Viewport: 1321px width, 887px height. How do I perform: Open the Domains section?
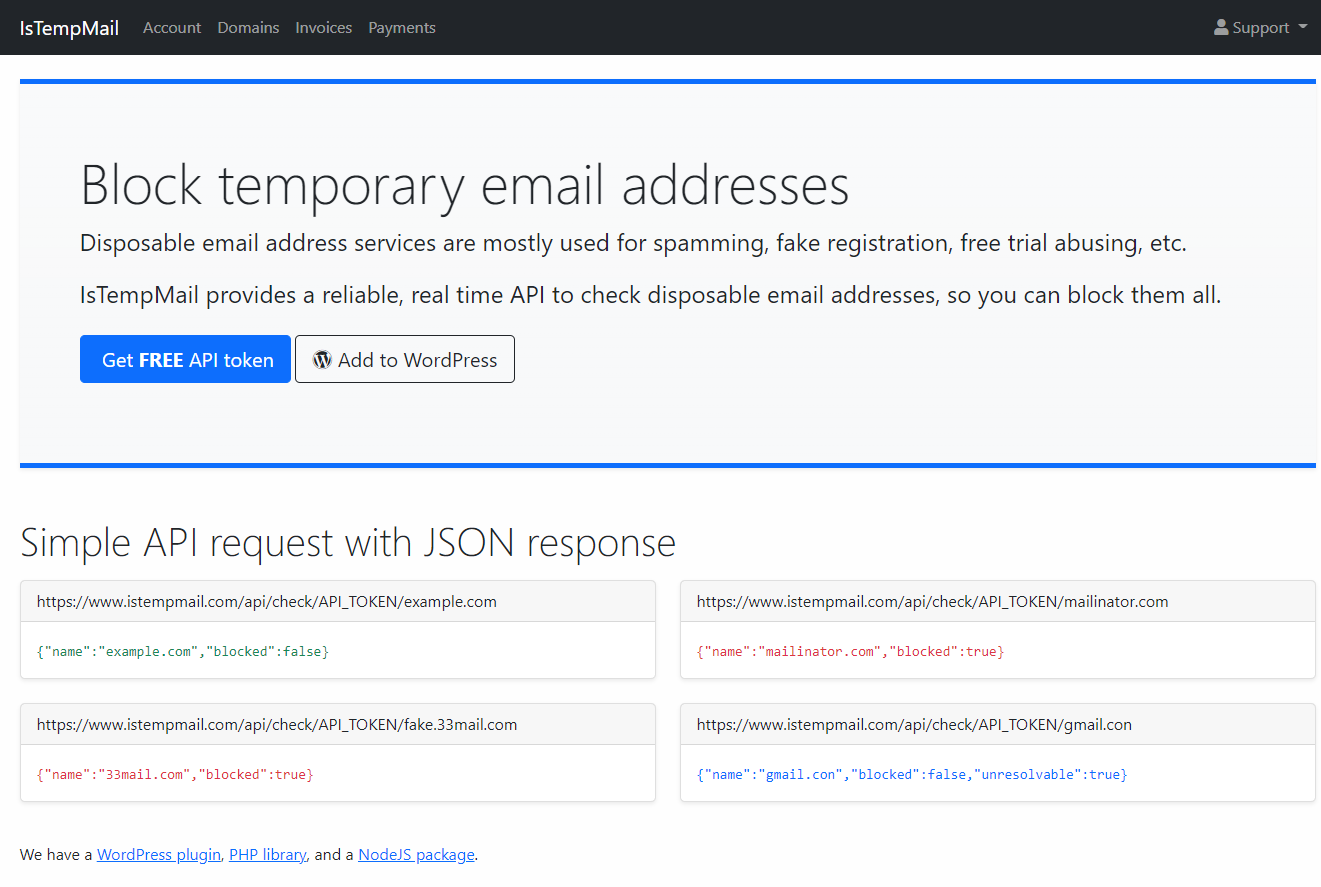tap(247, 28)
